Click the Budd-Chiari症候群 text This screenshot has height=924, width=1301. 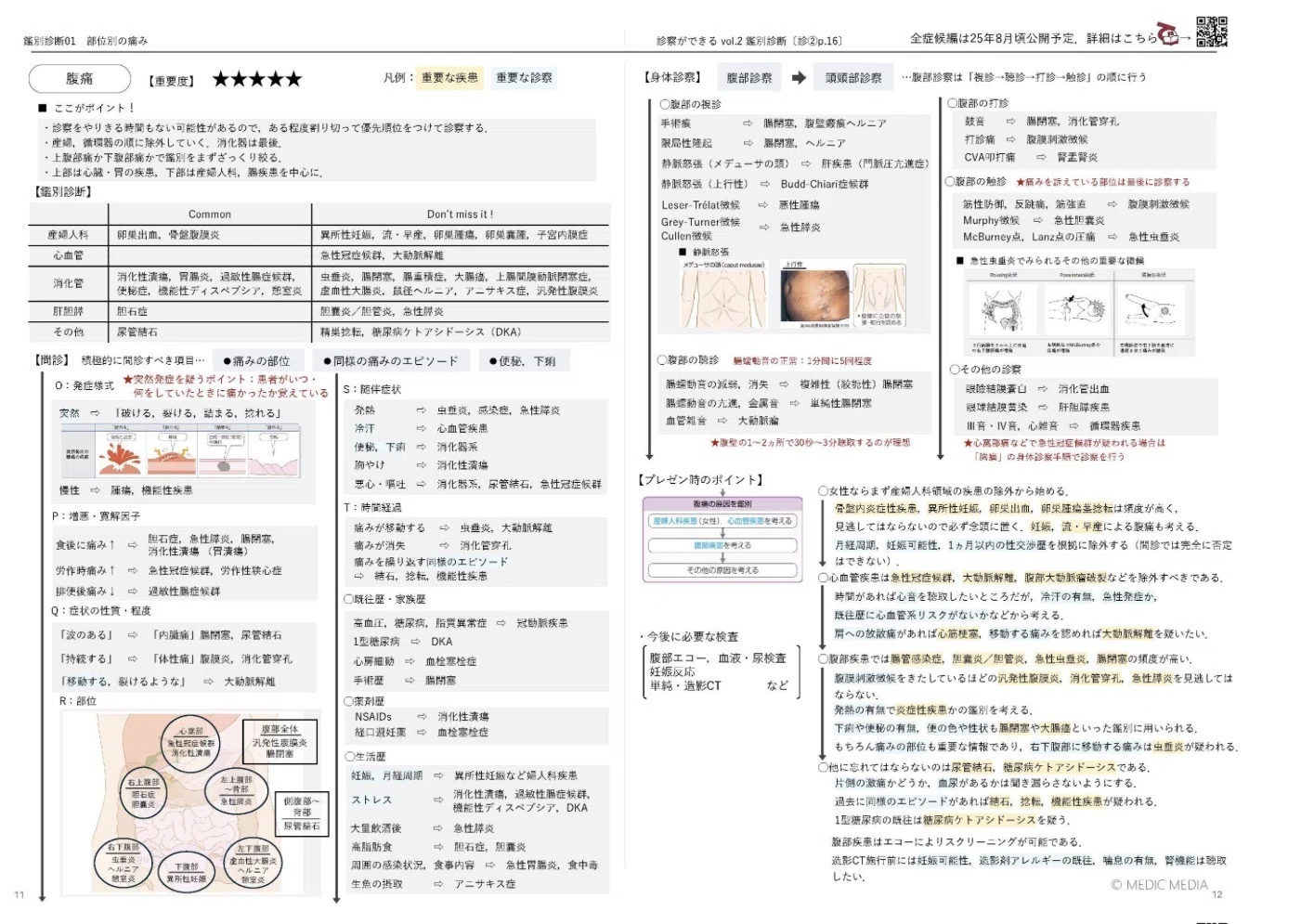click(825, 184)
